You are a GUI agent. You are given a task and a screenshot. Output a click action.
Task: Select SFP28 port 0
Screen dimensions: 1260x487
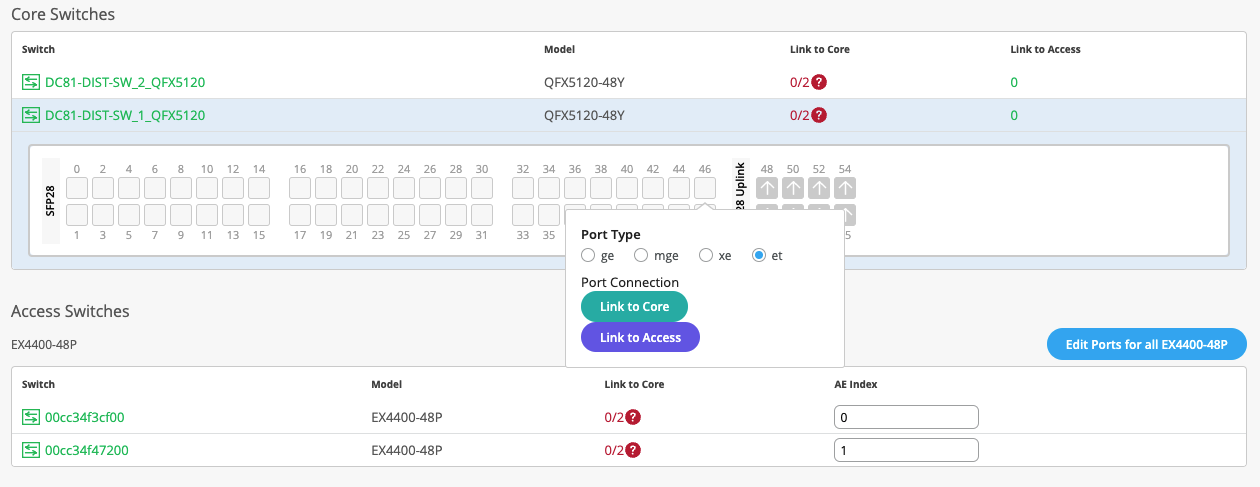point(77,188)
